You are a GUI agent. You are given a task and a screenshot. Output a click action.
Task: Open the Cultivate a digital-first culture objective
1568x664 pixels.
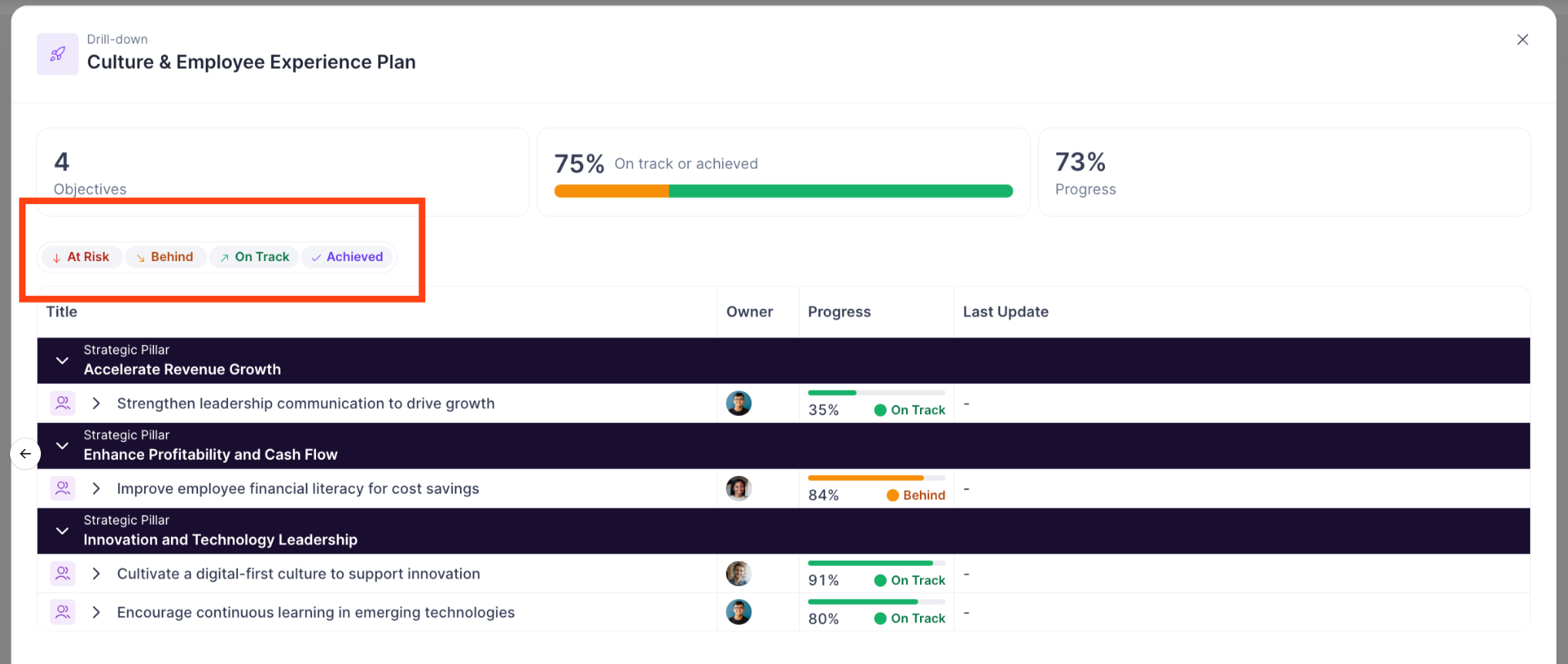tap(298, 574)
